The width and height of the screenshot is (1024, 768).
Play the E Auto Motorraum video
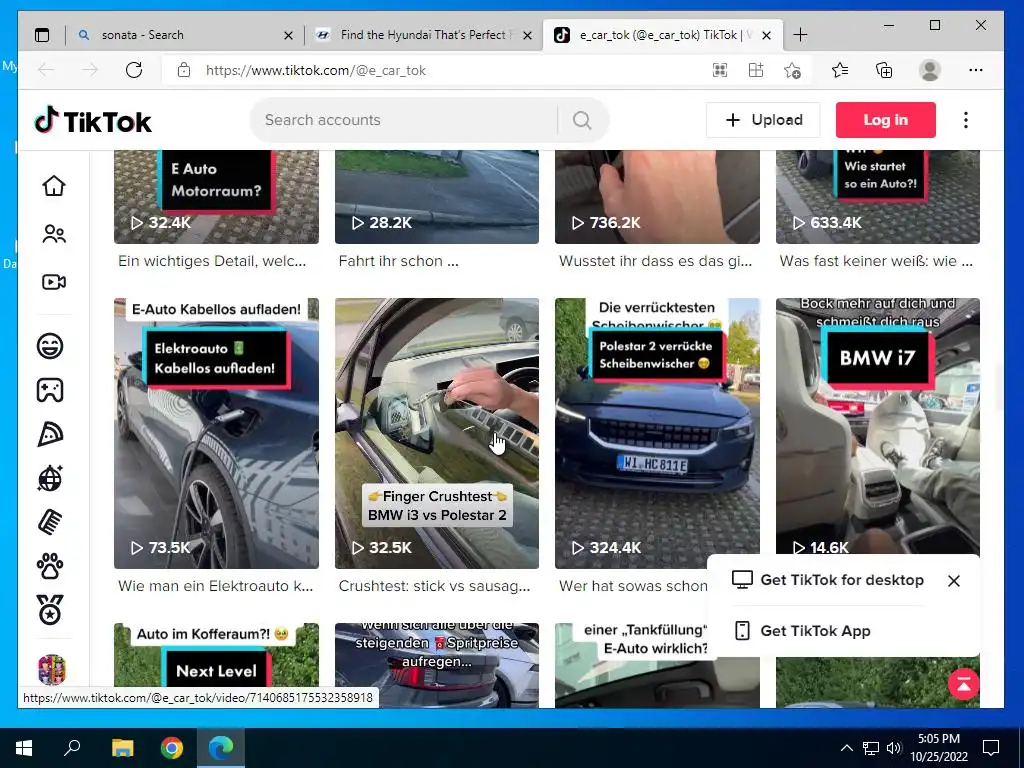click(x=216, y=197)
